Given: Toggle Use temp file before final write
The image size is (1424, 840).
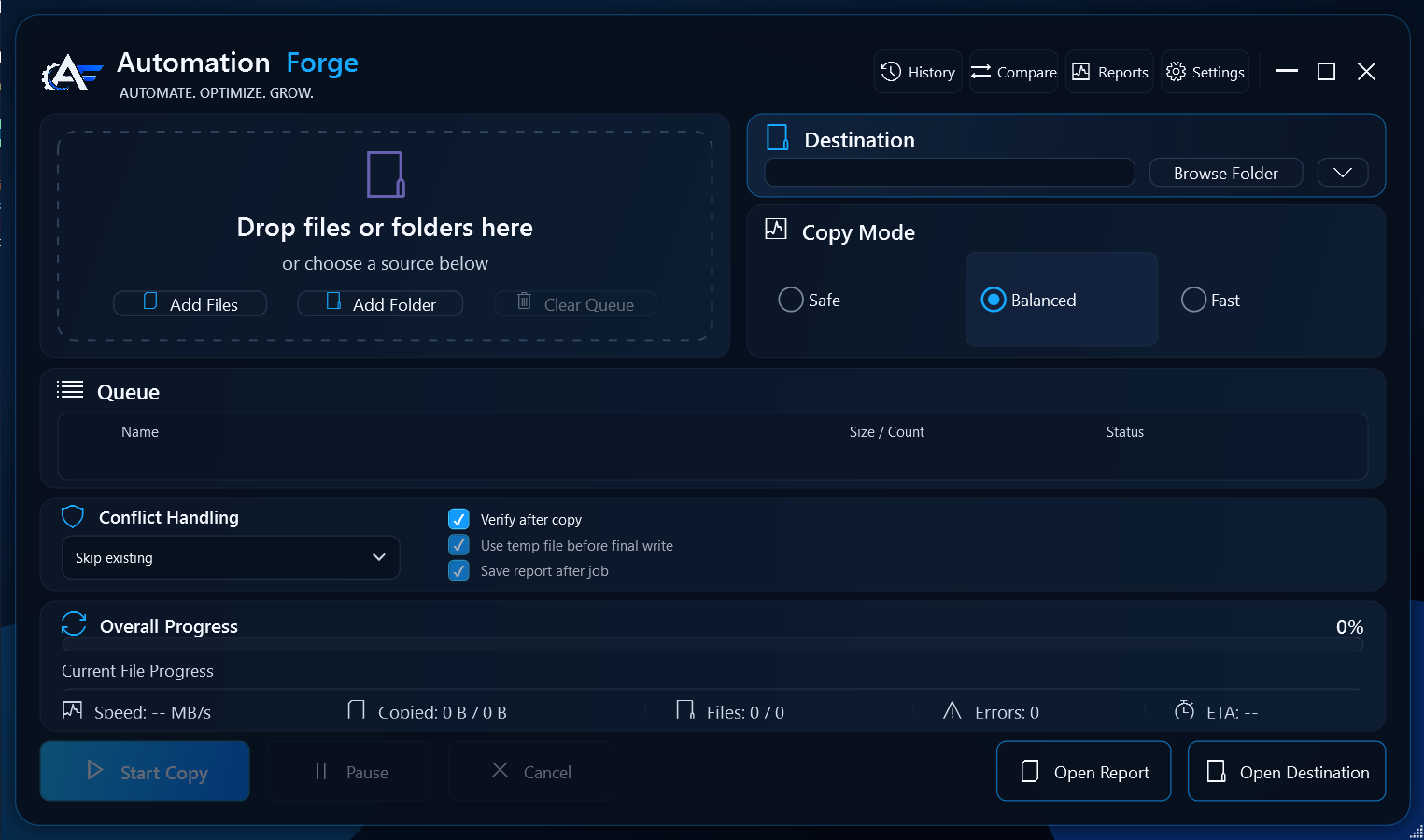Looking at the screenshot, I should click(x=458, y=545).
